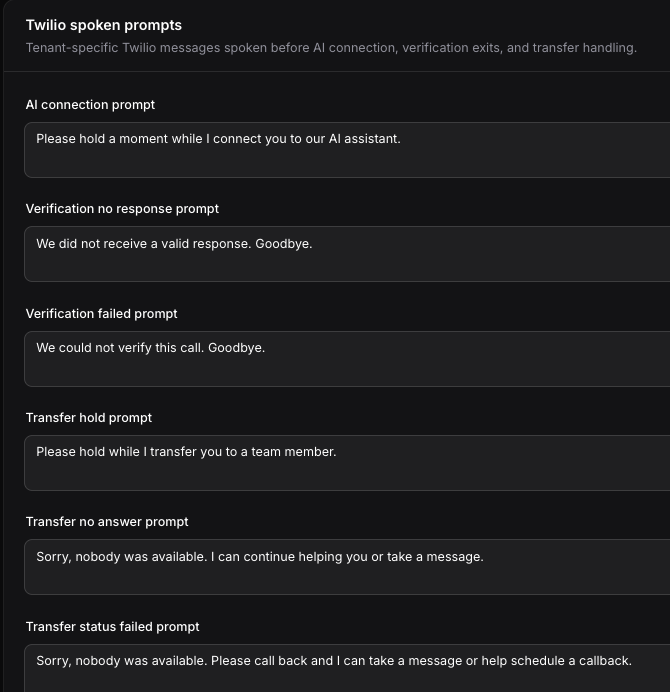Viewport: 670px width, 692px height.
Task: Activate the Transfer hold prompt text box
Action: (347, 463)
